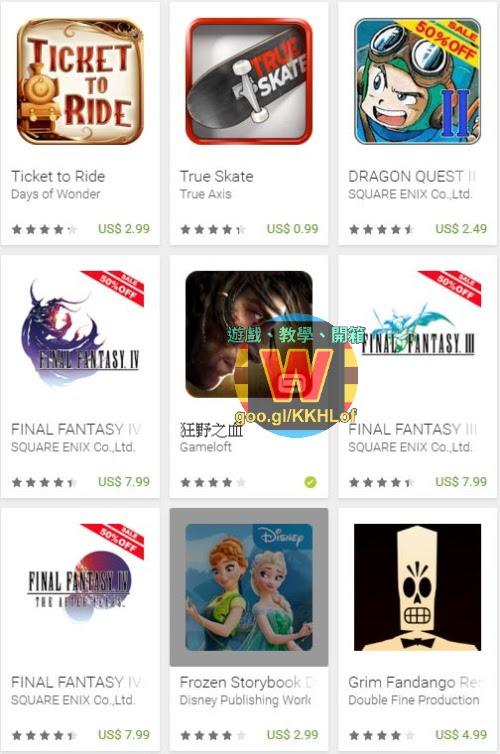
Task: Open the Gameloft developer link
Action: coord(206,447)
